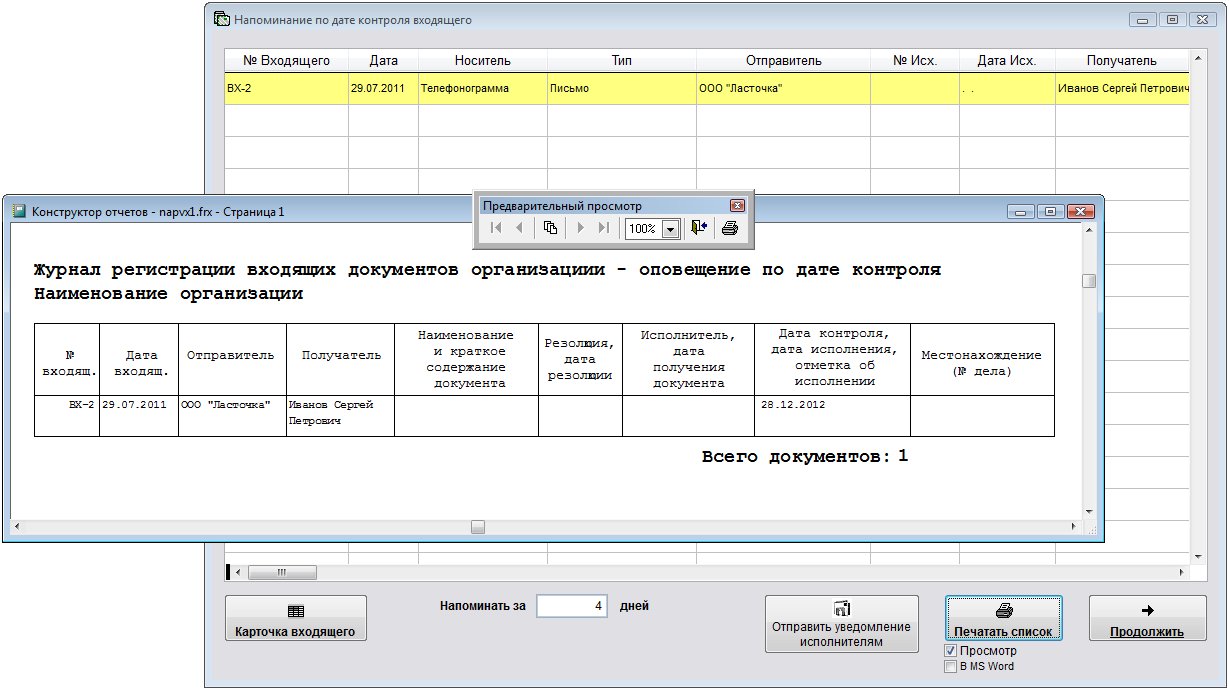Sort by the Отправитель column header
This screenshot has width=1229, height=691.
click(783, 61)
